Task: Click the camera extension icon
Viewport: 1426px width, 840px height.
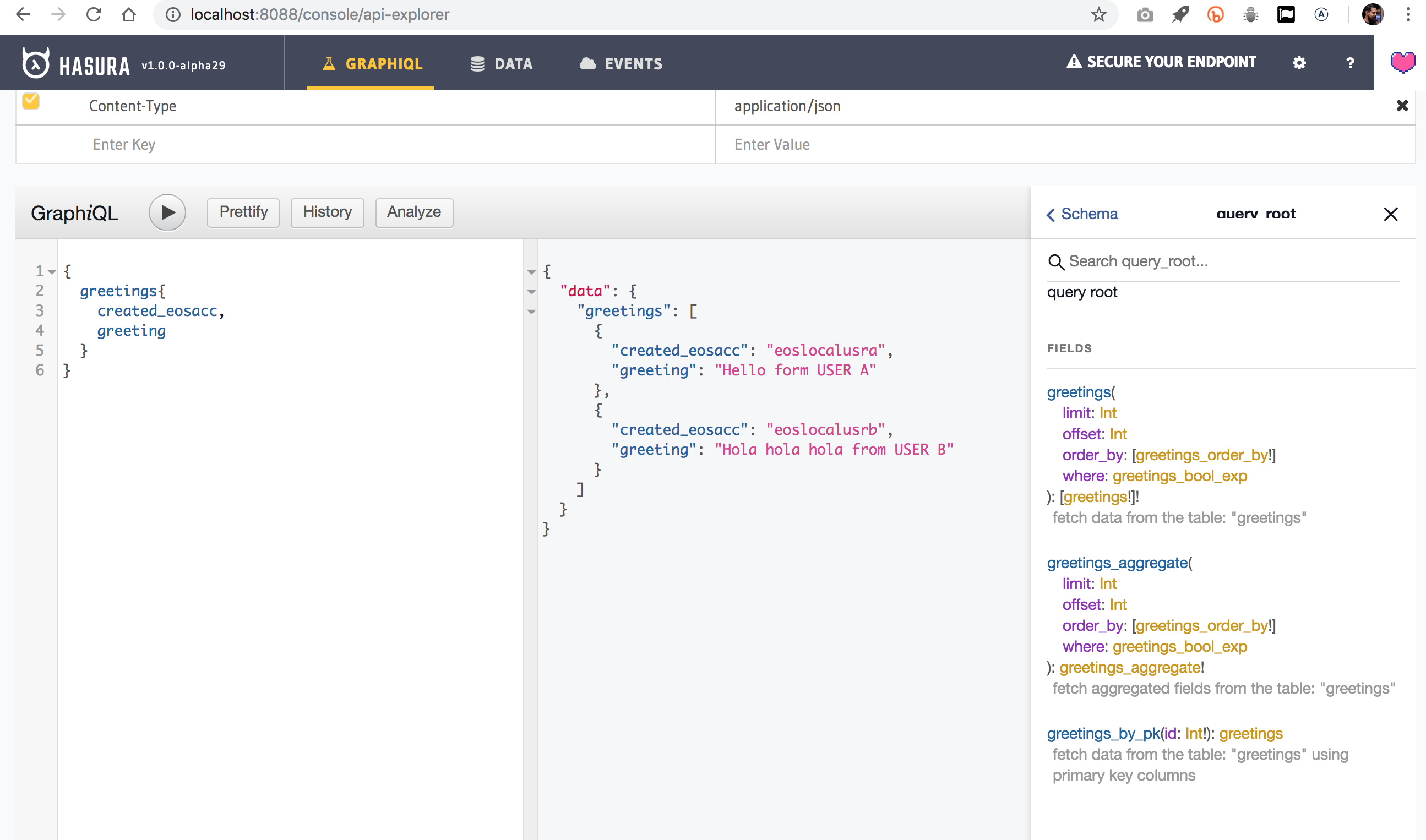Action: point(1145,15)
